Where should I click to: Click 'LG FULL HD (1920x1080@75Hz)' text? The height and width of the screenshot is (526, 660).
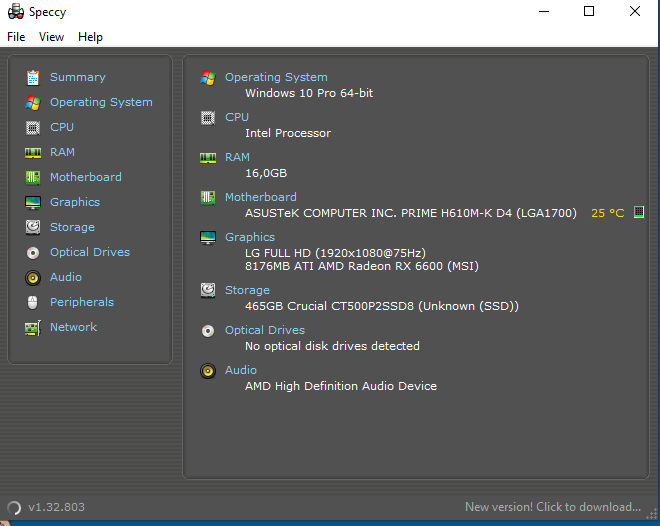click(335, 253)
